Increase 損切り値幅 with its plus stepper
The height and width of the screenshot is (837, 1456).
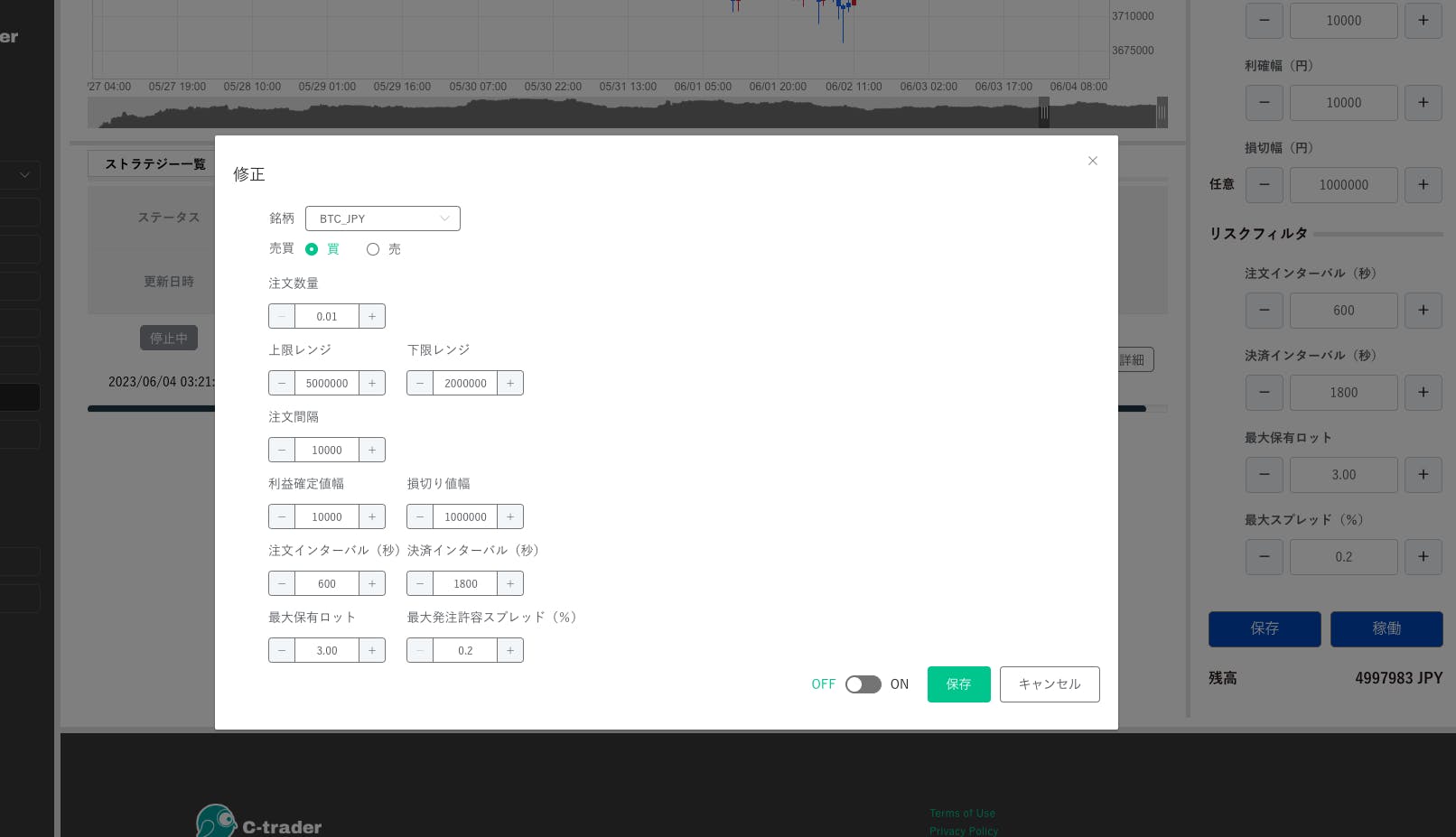[510, 516]
